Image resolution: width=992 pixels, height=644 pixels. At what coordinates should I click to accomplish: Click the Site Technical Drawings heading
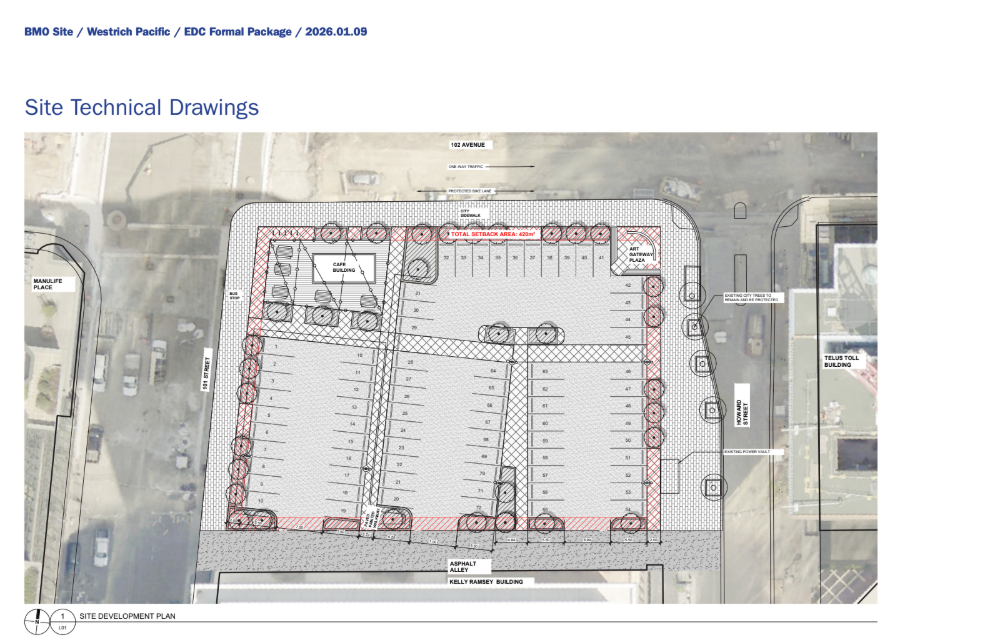[141, 108]
